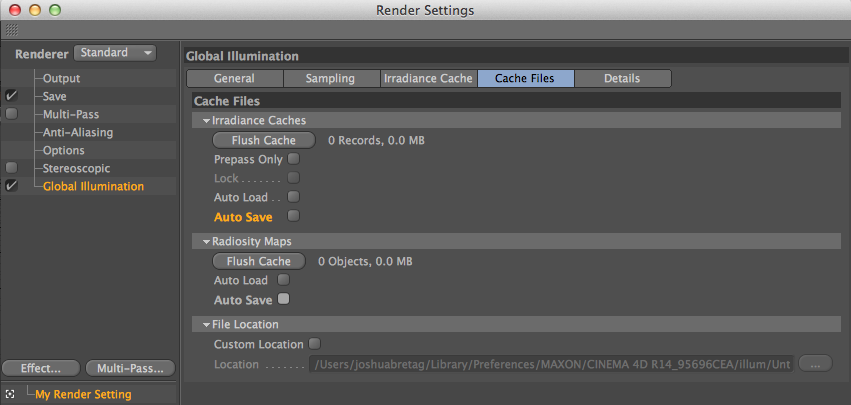Open the Renderer Standard dropdown

(x=116, y=53)
